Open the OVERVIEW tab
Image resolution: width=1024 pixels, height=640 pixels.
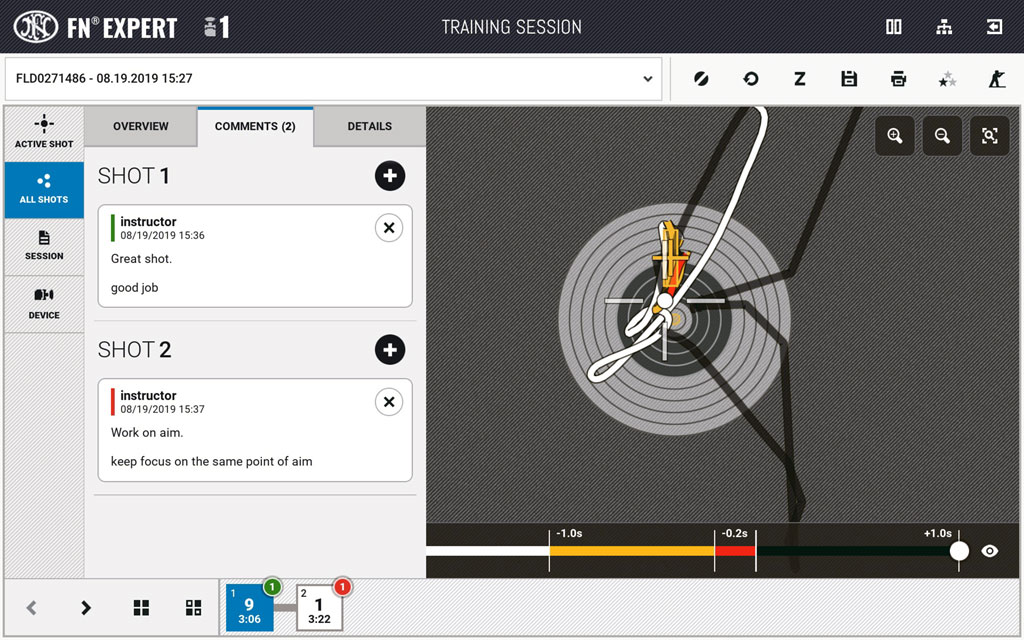[x=140, y=126]
